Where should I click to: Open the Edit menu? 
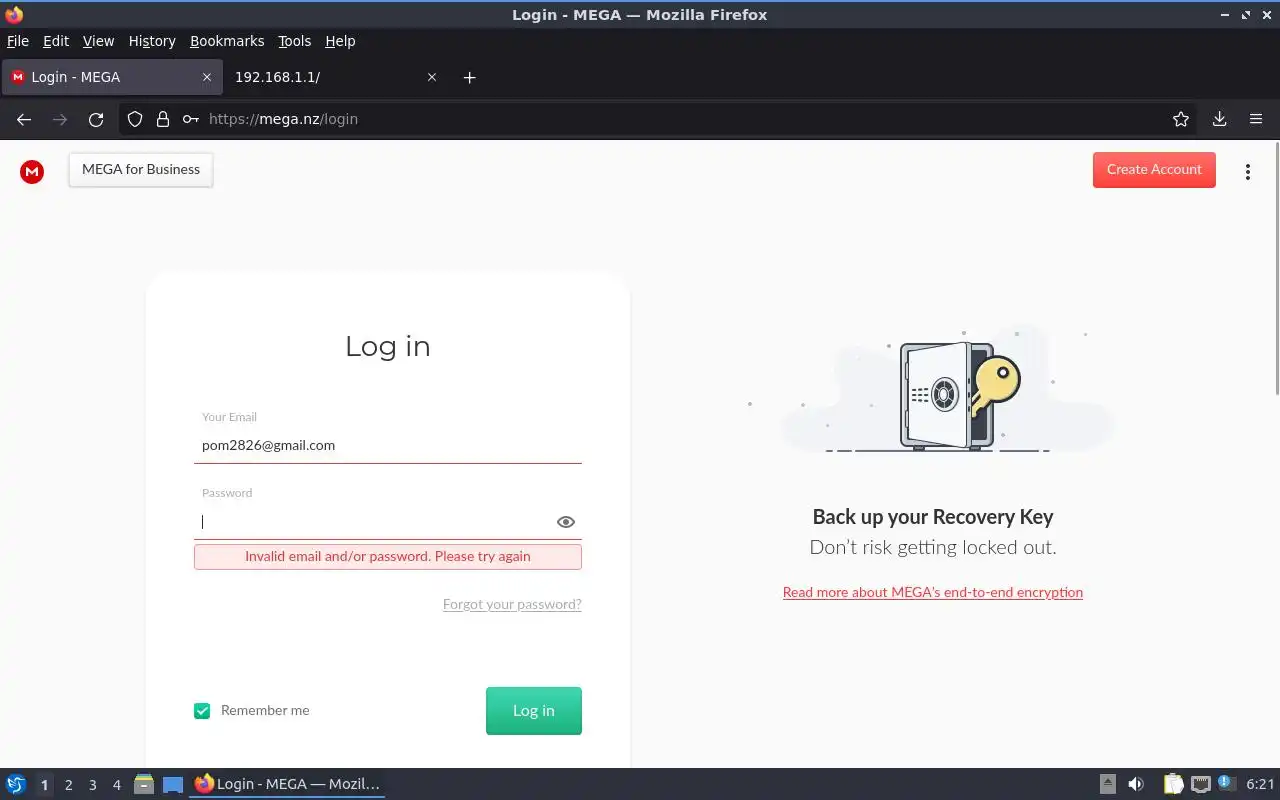click(x=56, y=41)
